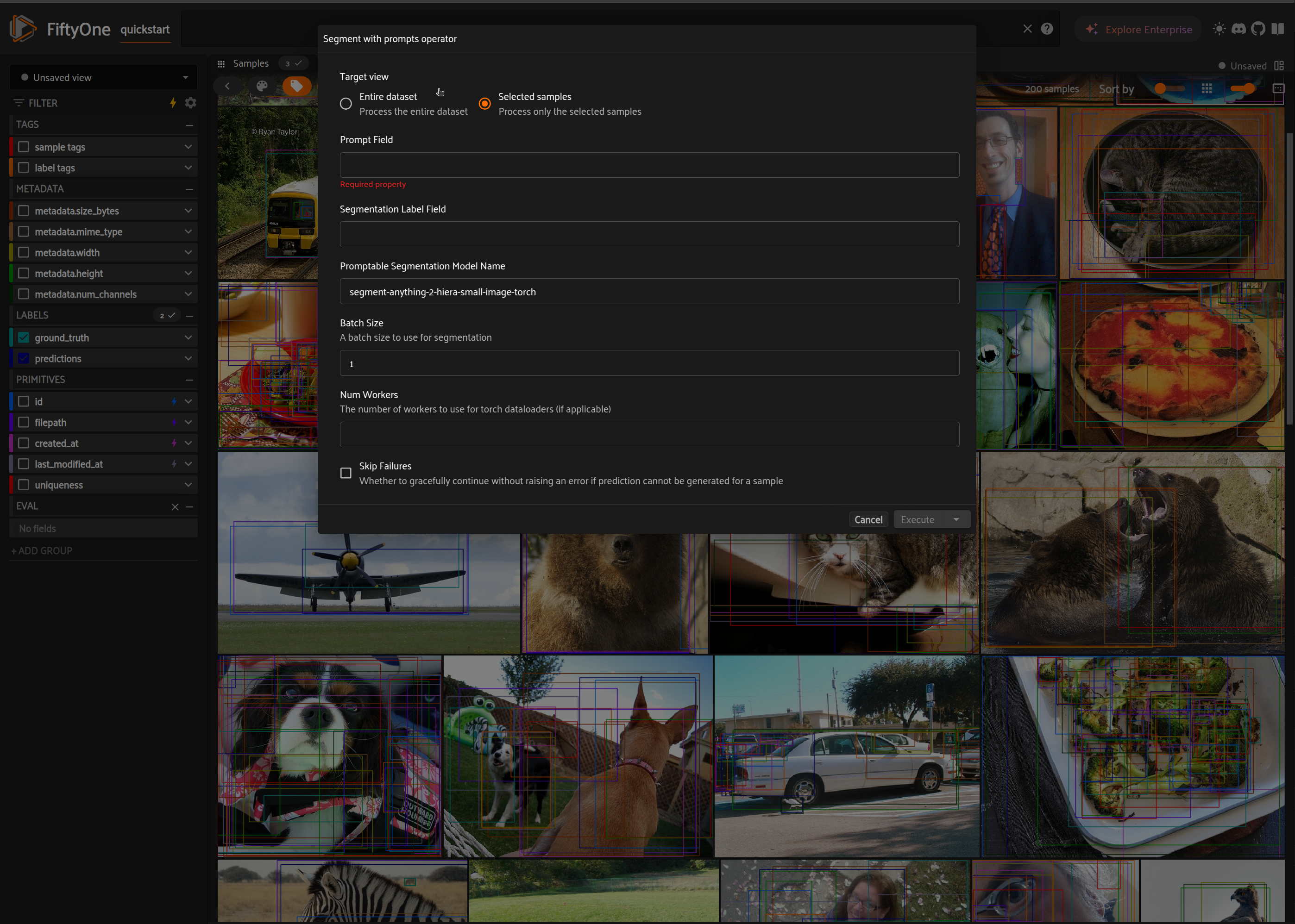
Task: Switch to the Samples tab
Action: [x=251, y=63]
